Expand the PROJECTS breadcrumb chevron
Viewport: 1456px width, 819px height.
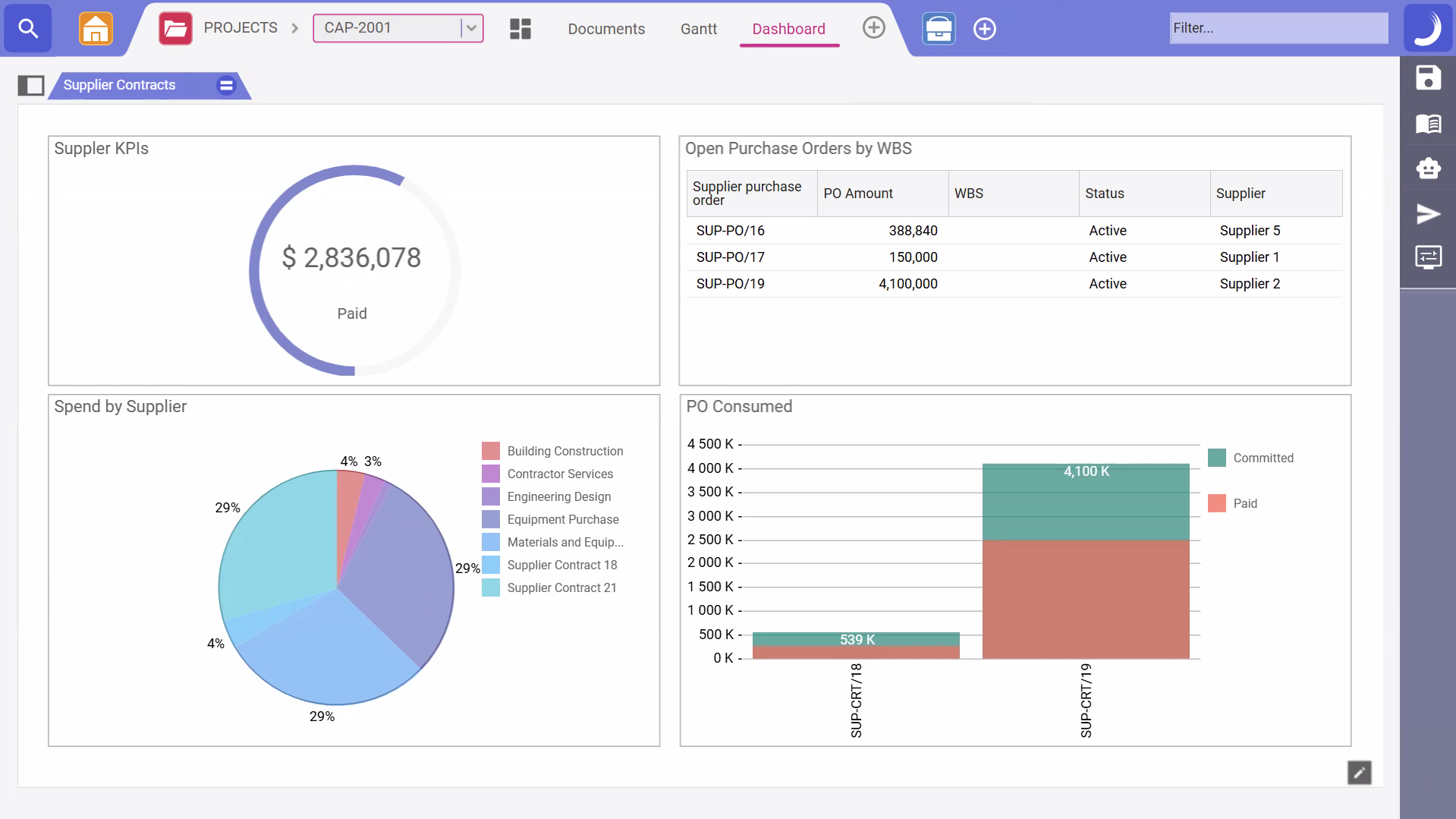(x=295, y=28)
